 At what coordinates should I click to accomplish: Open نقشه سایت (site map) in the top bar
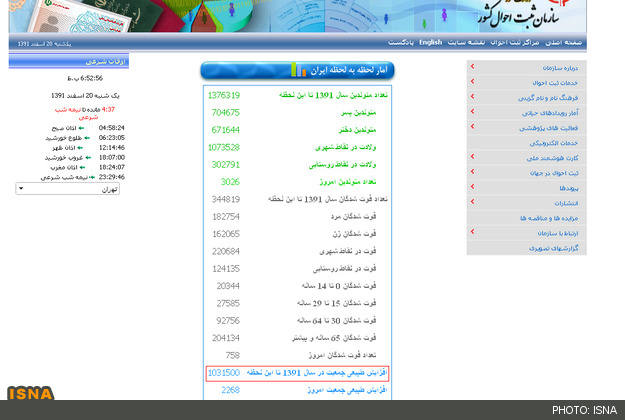point(466,42)
